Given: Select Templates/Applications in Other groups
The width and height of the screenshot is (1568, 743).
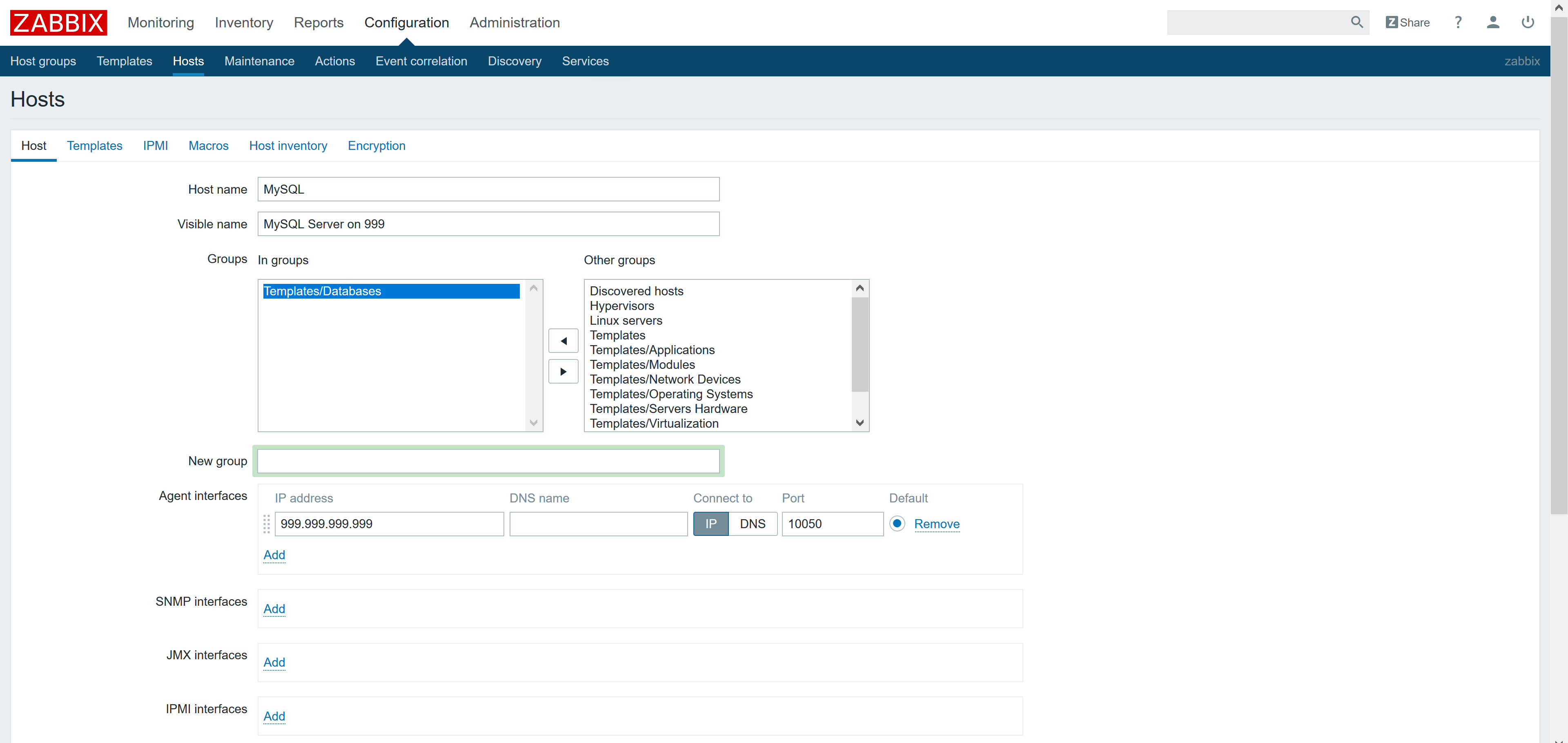Looking at the screenshot, I should coord(652,350).
